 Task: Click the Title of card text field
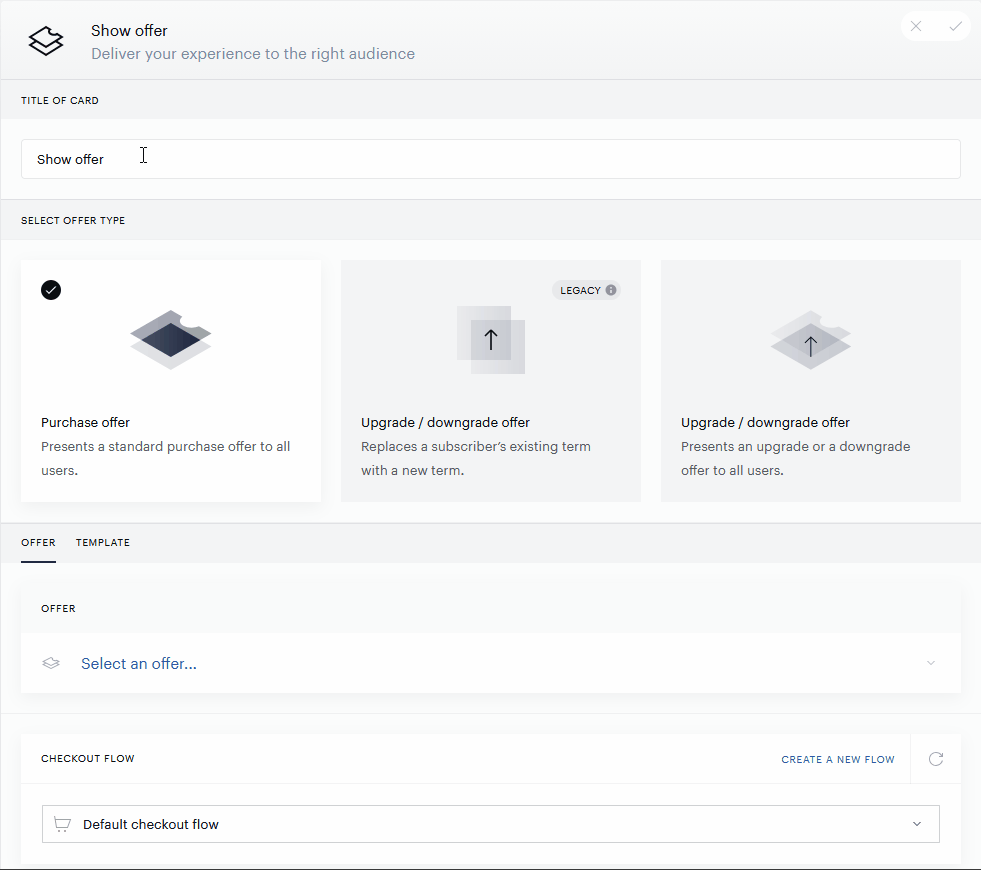coord(491,159)
